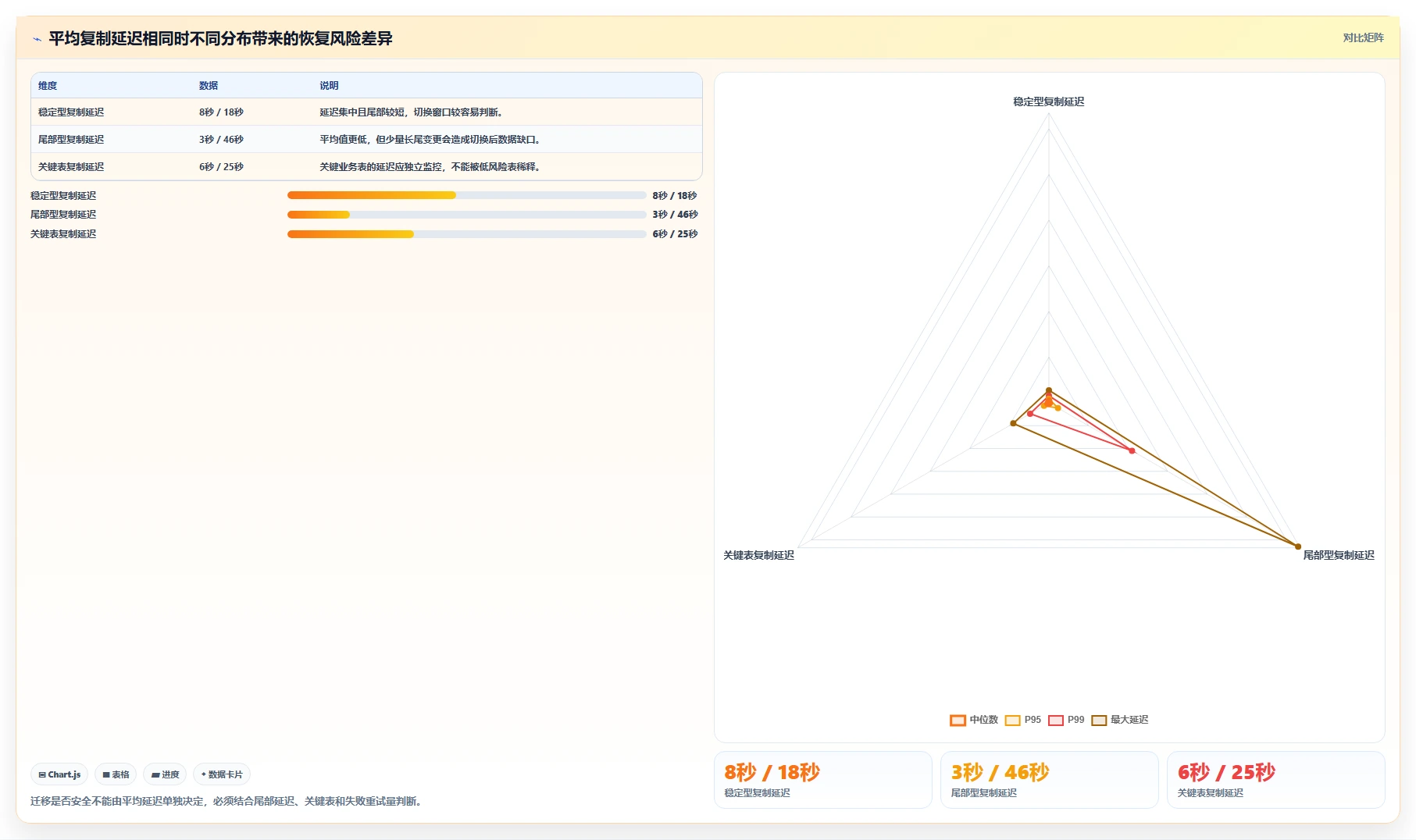Toggle the P95 legend item
The image size is (1416, 840).
(x=1023, y=720)
